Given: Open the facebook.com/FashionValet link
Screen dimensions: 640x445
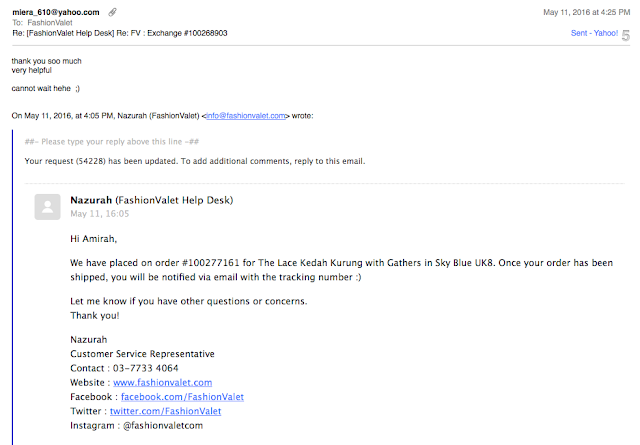Looking at the screenshot, I should (x=182, y=397).
